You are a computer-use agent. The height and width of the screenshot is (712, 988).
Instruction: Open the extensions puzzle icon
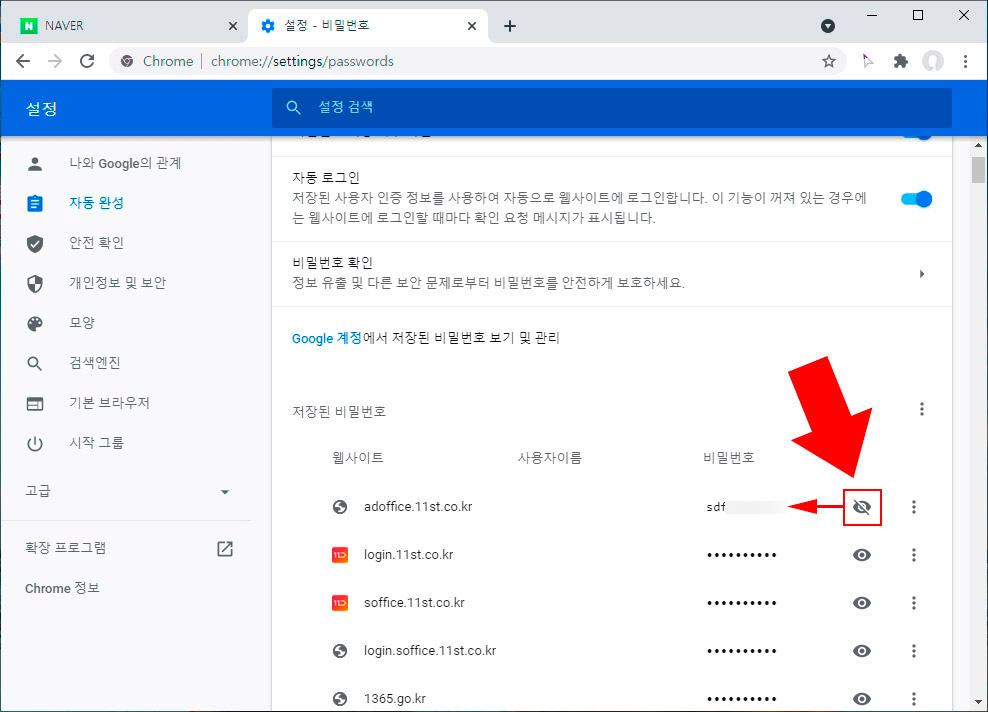click(x=900, y=61)
